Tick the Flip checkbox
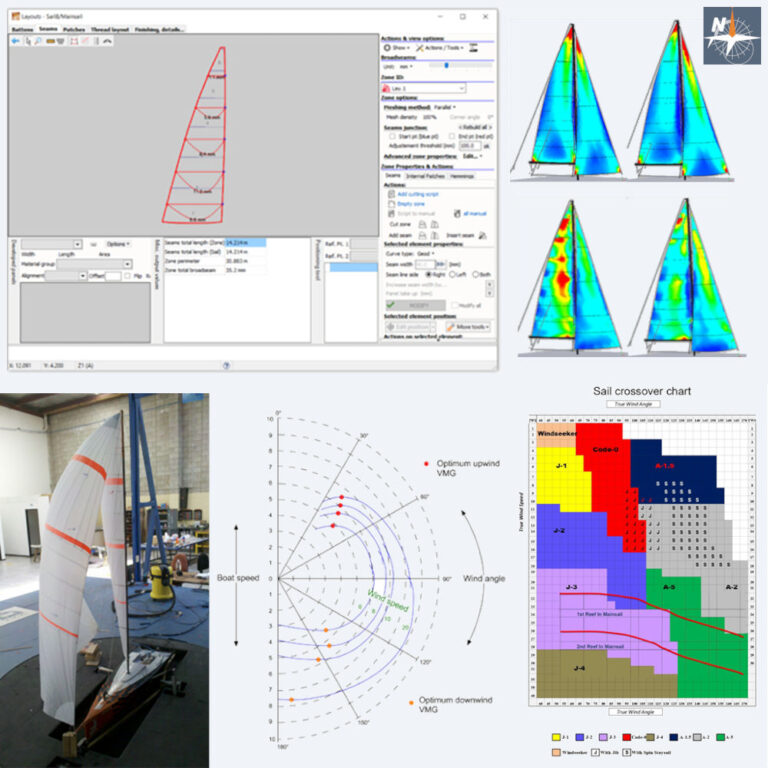The height and width of the screenshot is (768, 768). pyautogui.click(x=129, y=275)
